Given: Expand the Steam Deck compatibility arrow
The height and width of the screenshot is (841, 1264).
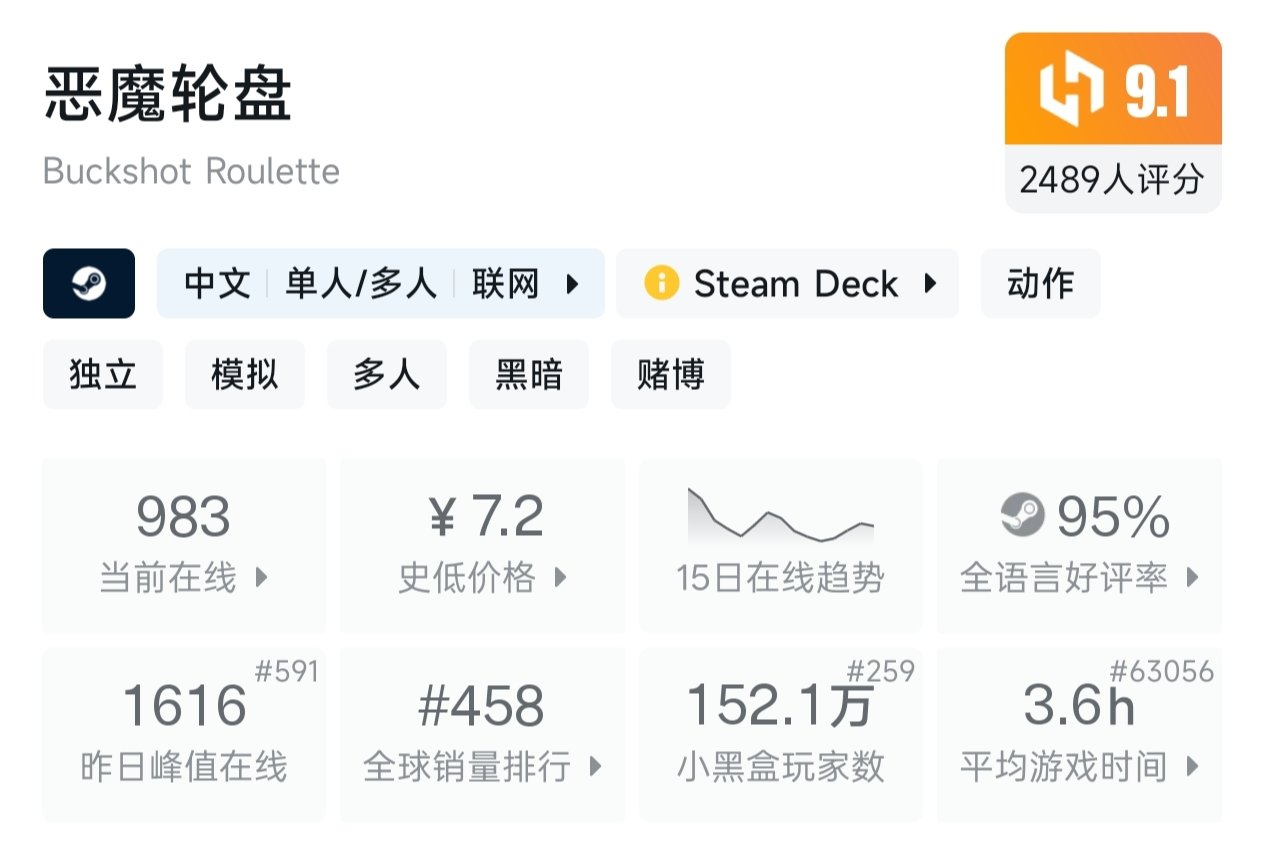Looking at the screenshot, I should click(930, 284).
